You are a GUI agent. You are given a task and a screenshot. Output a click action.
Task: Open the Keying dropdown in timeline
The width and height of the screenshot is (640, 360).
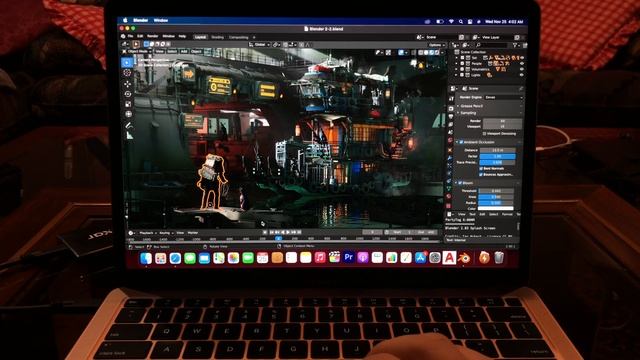click(x=166, y=233)
